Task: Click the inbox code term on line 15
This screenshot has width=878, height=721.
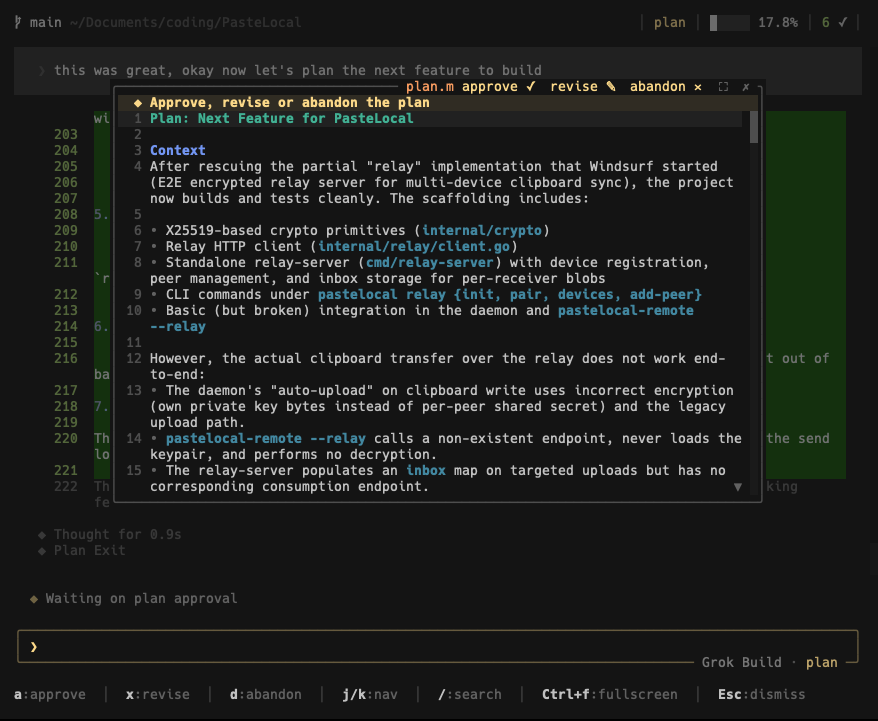Action: point(426,470)
